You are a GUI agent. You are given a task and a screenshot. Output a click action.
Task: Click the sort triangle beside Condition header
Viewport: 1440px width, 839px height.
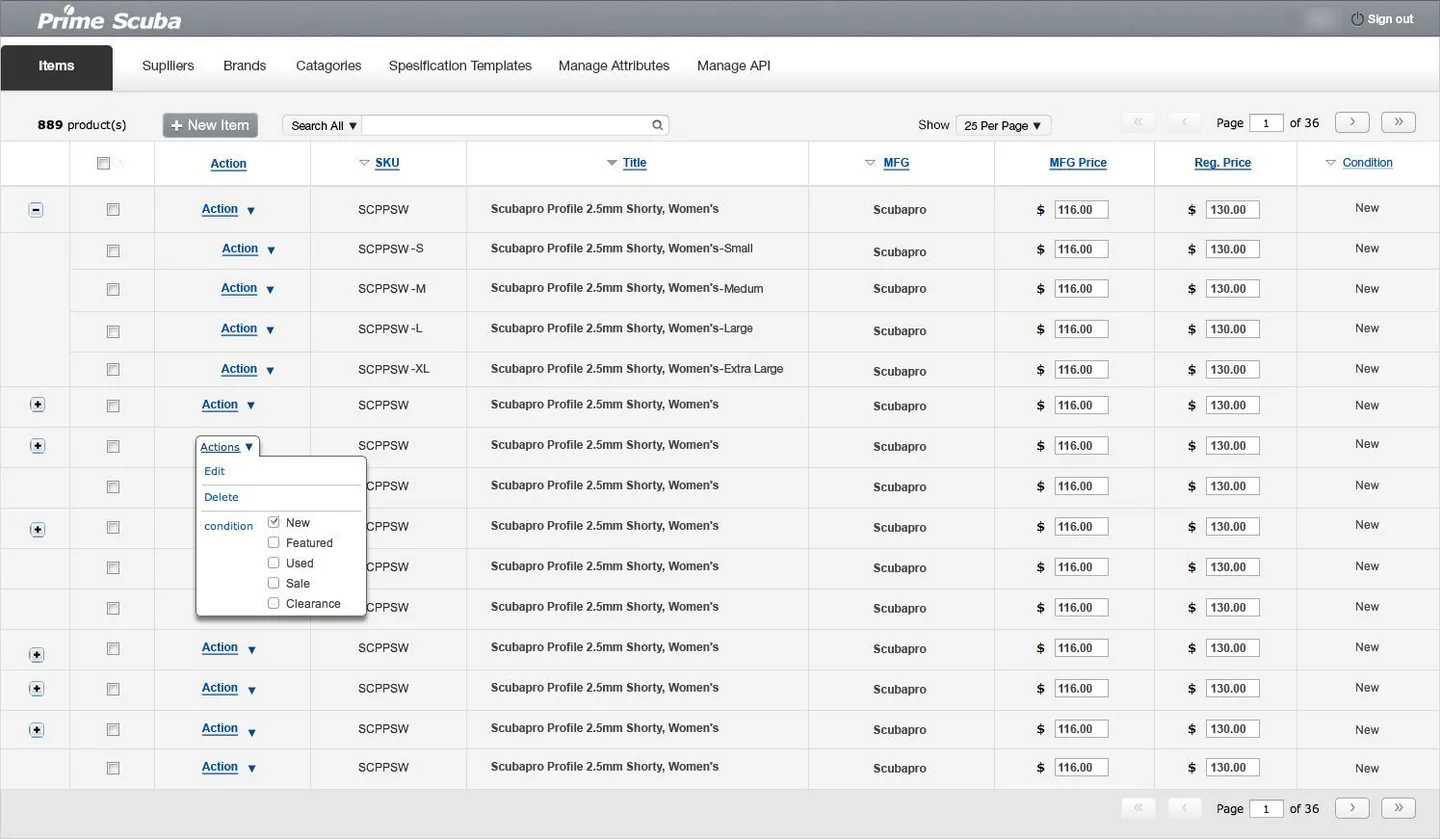point(1330,163)
